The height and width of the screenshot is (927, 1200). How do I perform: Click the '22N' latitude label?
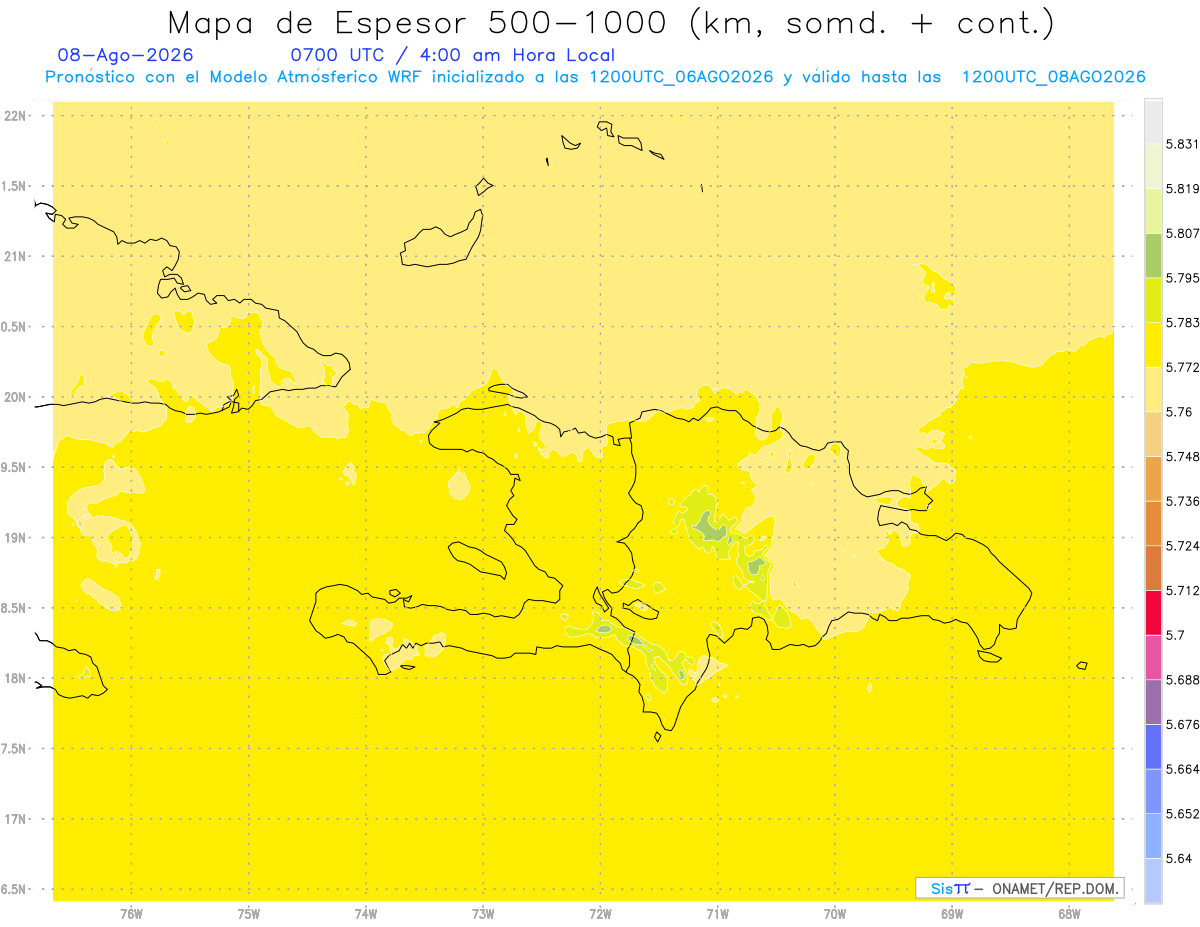pyautogui.click(x=16, y=116)
